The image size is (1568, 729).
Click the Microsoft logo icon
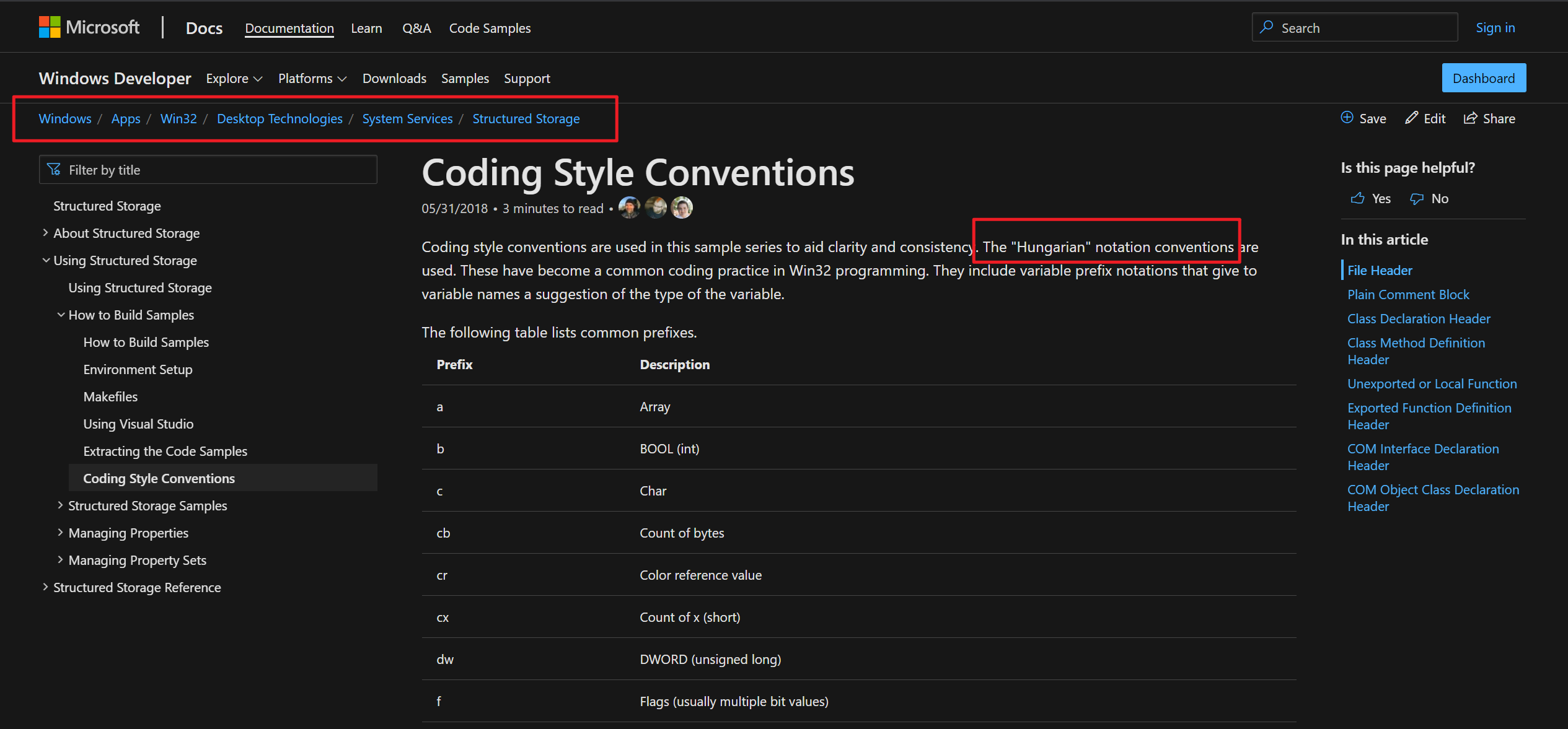50,27
